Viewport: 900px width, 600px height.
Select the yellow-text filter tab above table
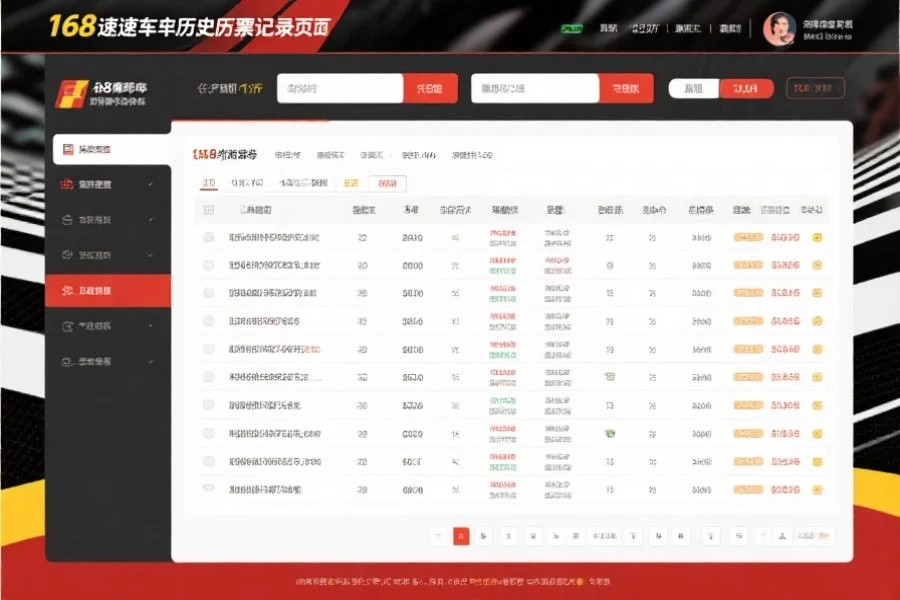(x=351, y=183)
